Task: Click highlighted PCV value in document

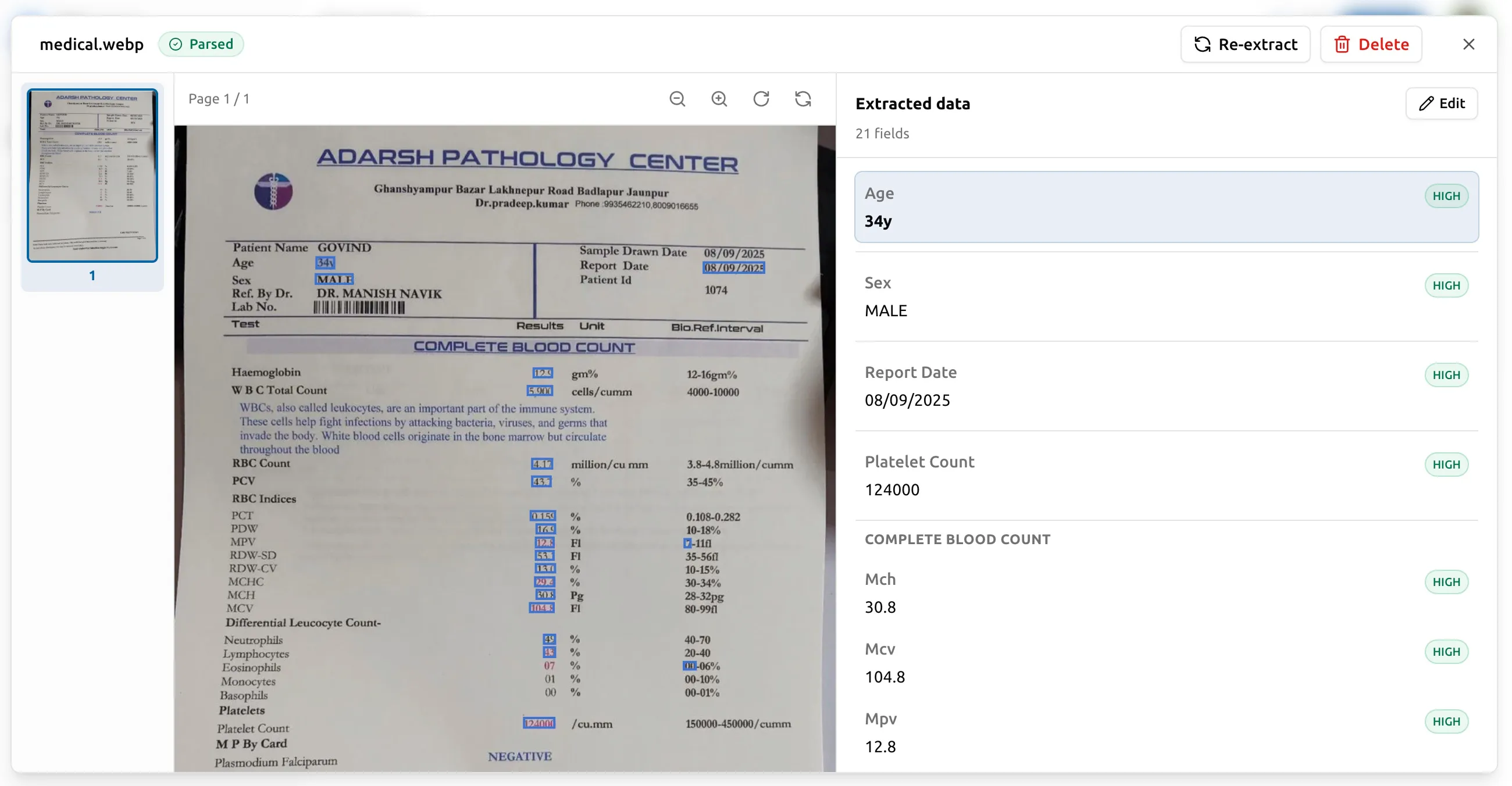Action: point(541,481)
